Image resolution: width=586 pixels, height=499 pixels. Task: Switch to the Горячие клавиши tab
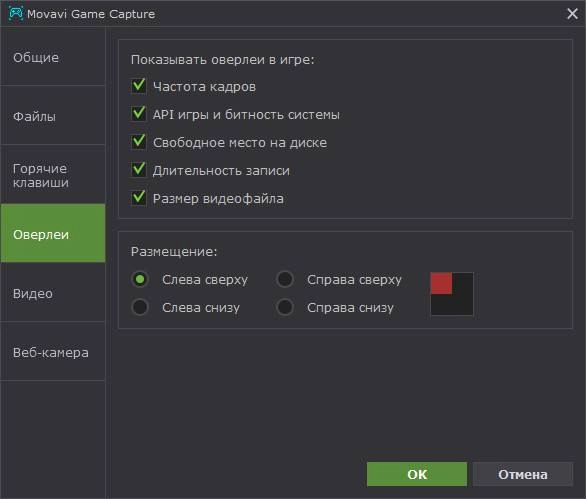[x=53, y=175]
